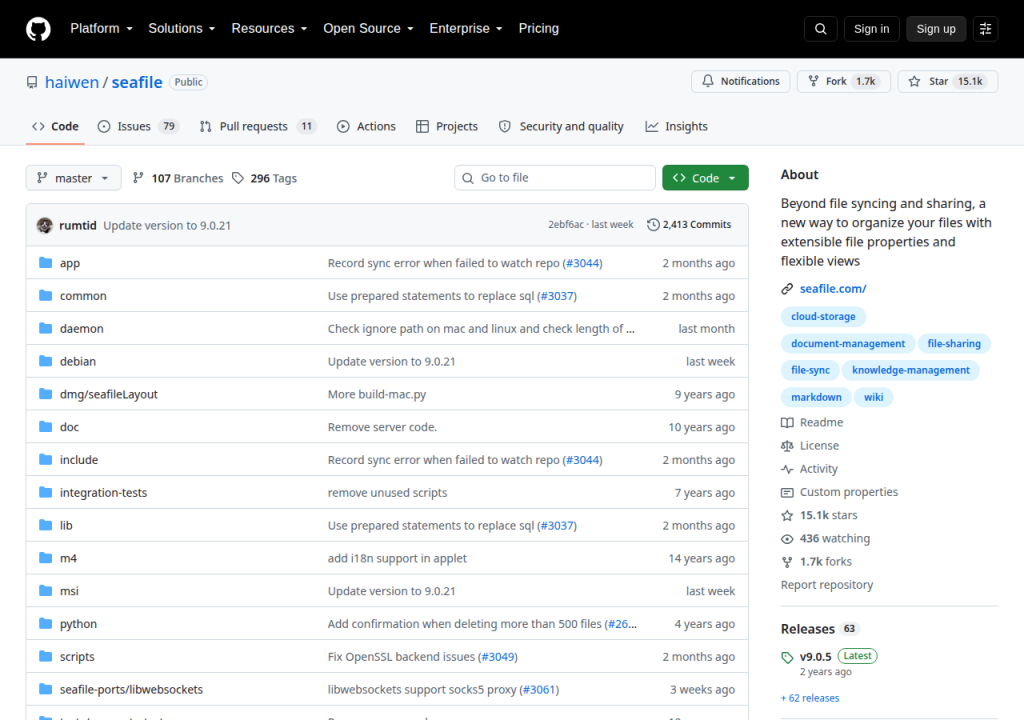
Task: Click the repository icon before haiwen
Action: point(32,82)
